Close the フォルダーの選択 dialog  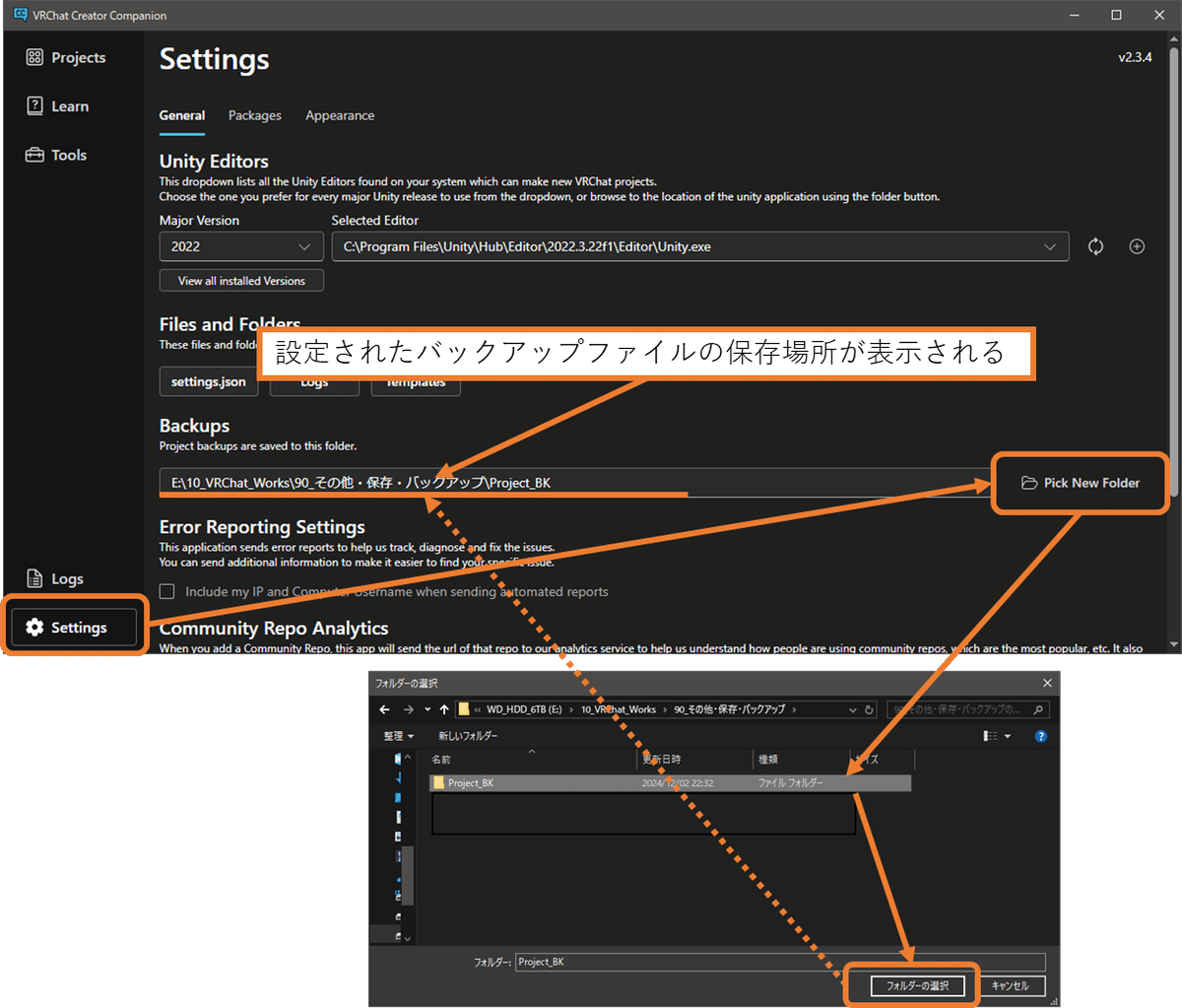pyautogui.click(x=1047, y=683)
